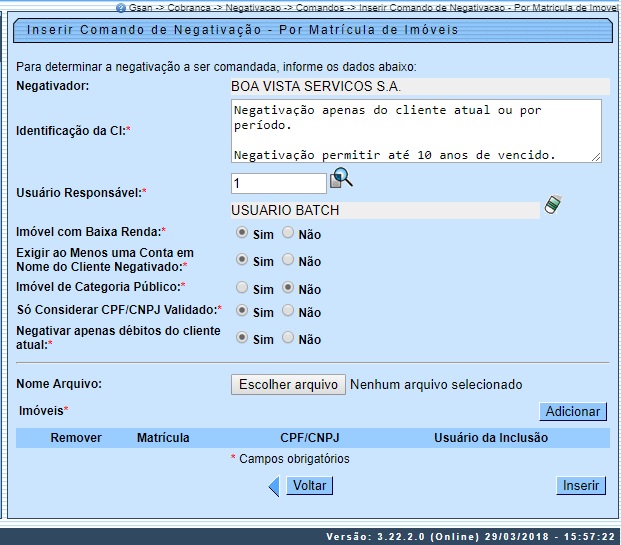The width and height of the screenshot is (621, 545).
Task: Click the magnifier icon to search Usuário Responsável
Action: 342,179
